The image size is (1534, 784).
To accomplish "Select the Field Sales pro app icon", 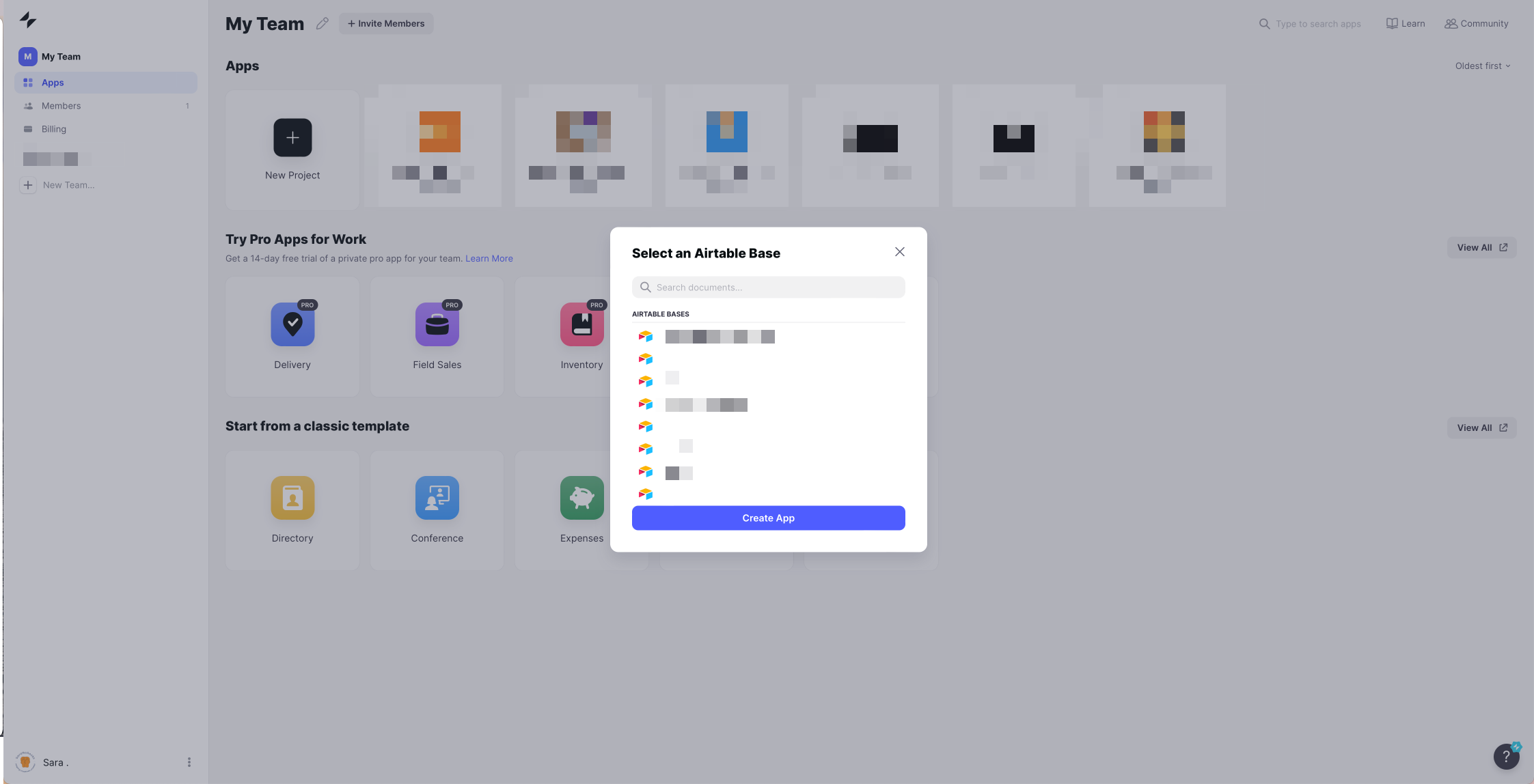I will [437, 324].
